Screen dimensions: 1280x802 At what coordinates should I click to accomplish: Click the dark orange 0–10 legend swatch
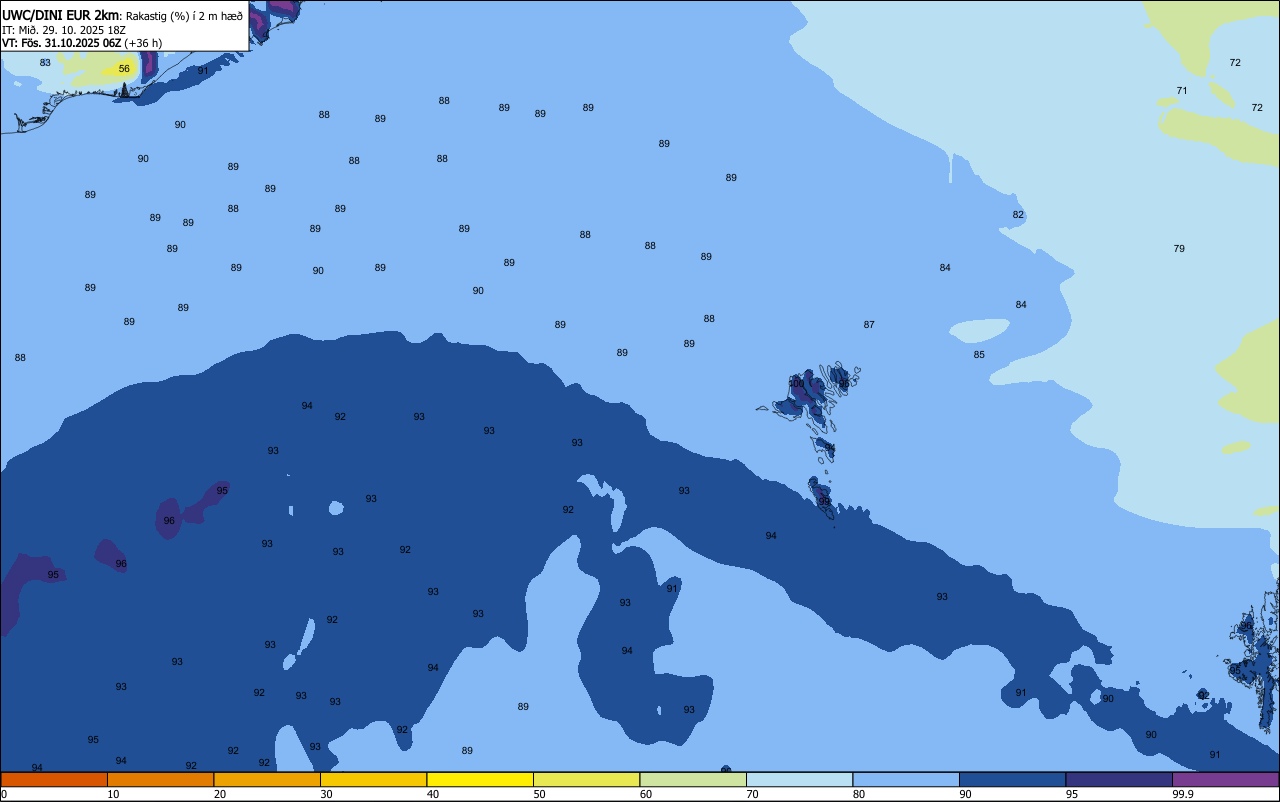54,779
